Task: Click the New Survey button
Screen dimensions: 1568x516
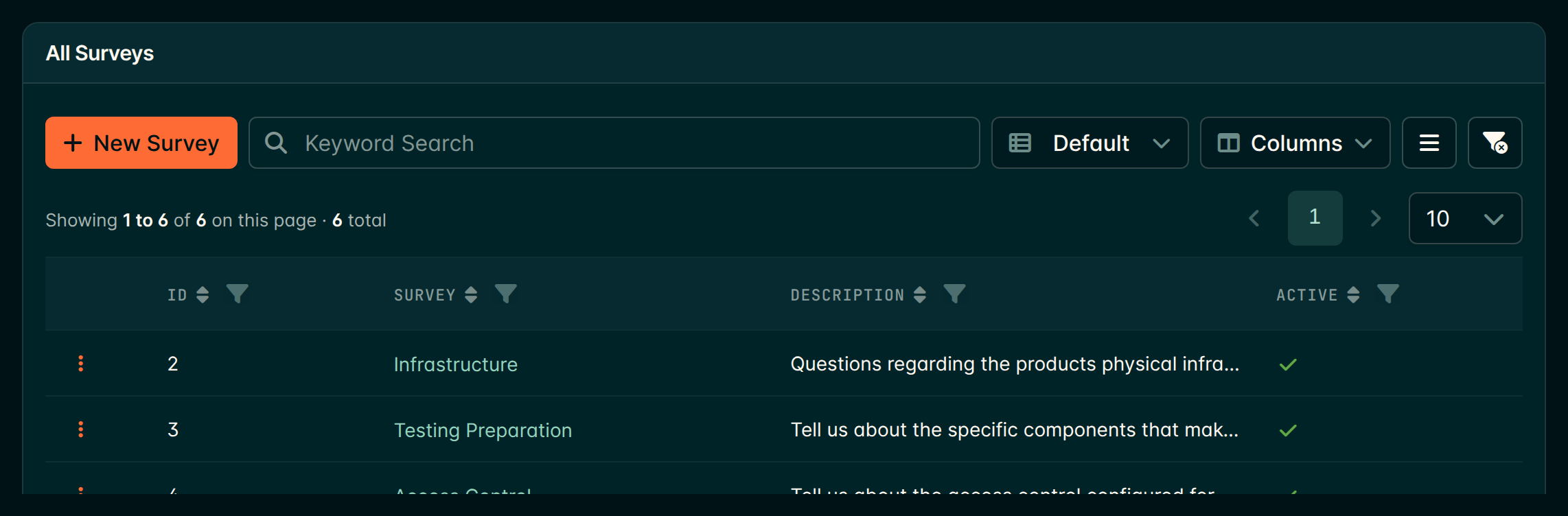Action: [x=141, y=143]
